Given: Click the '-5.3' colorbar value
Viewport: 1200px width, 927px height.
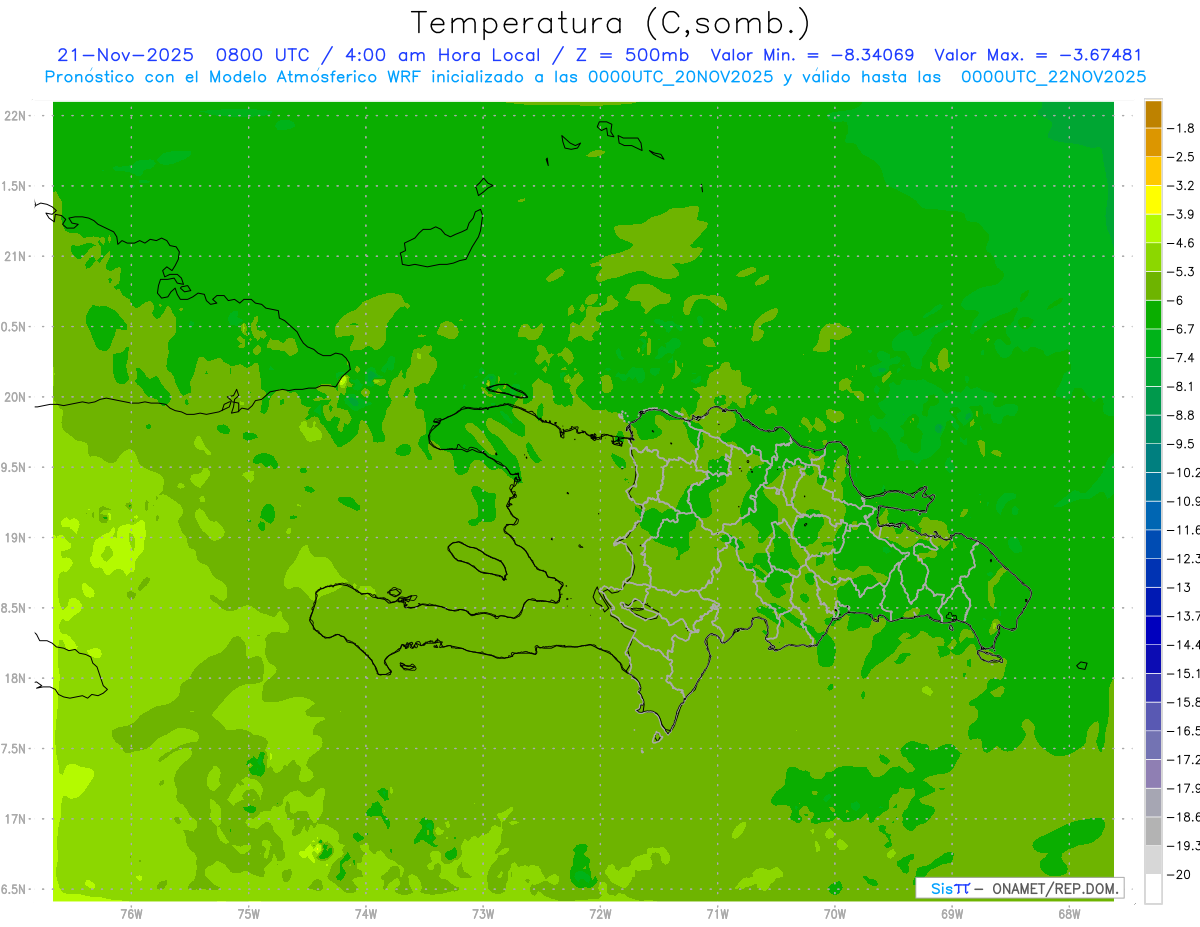Looking at the screenshot, I should [x=1181, y=271].
